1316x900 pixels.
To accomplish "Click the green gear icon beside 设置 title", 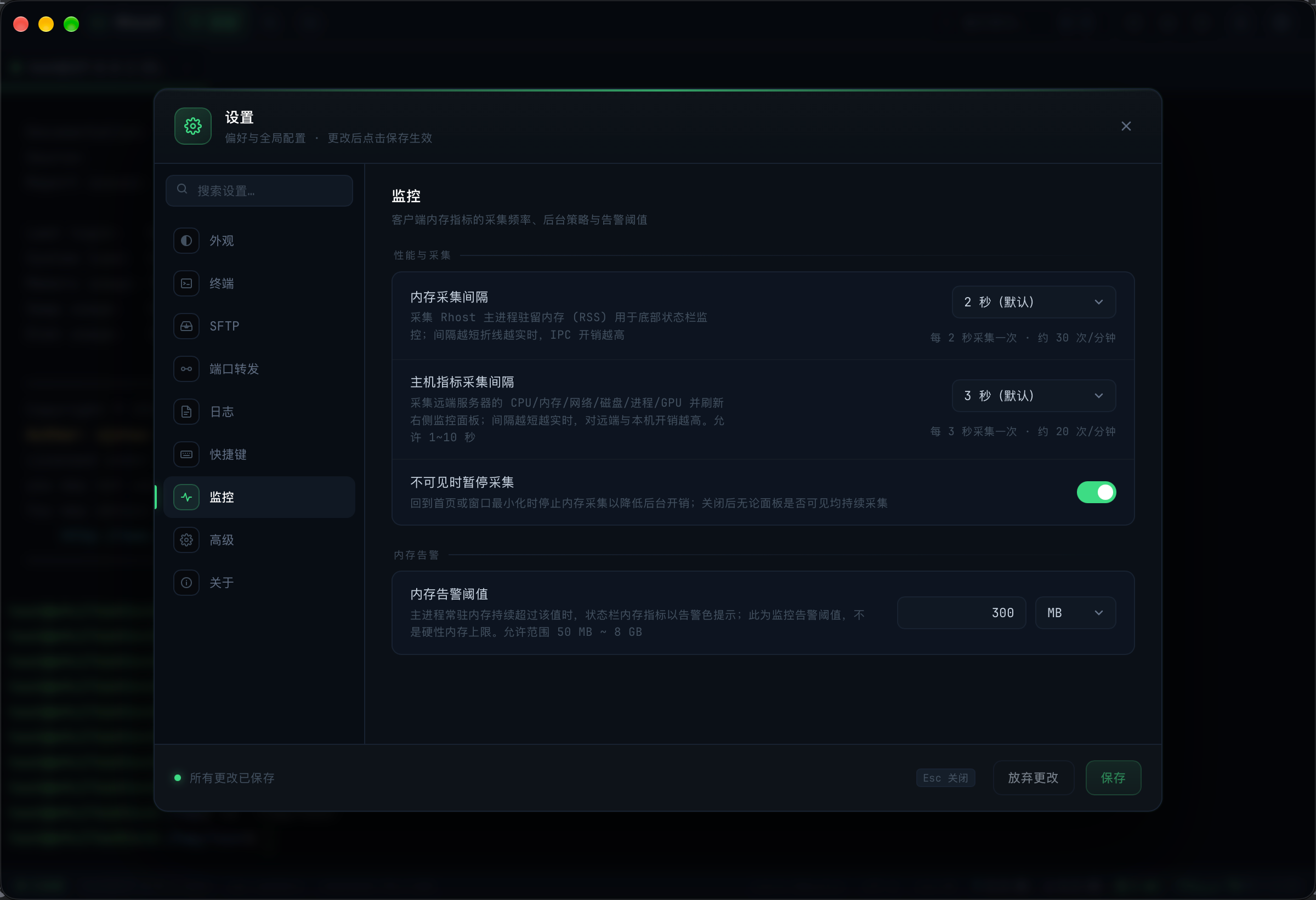I will pyautogui.click(x=193, y=126).
